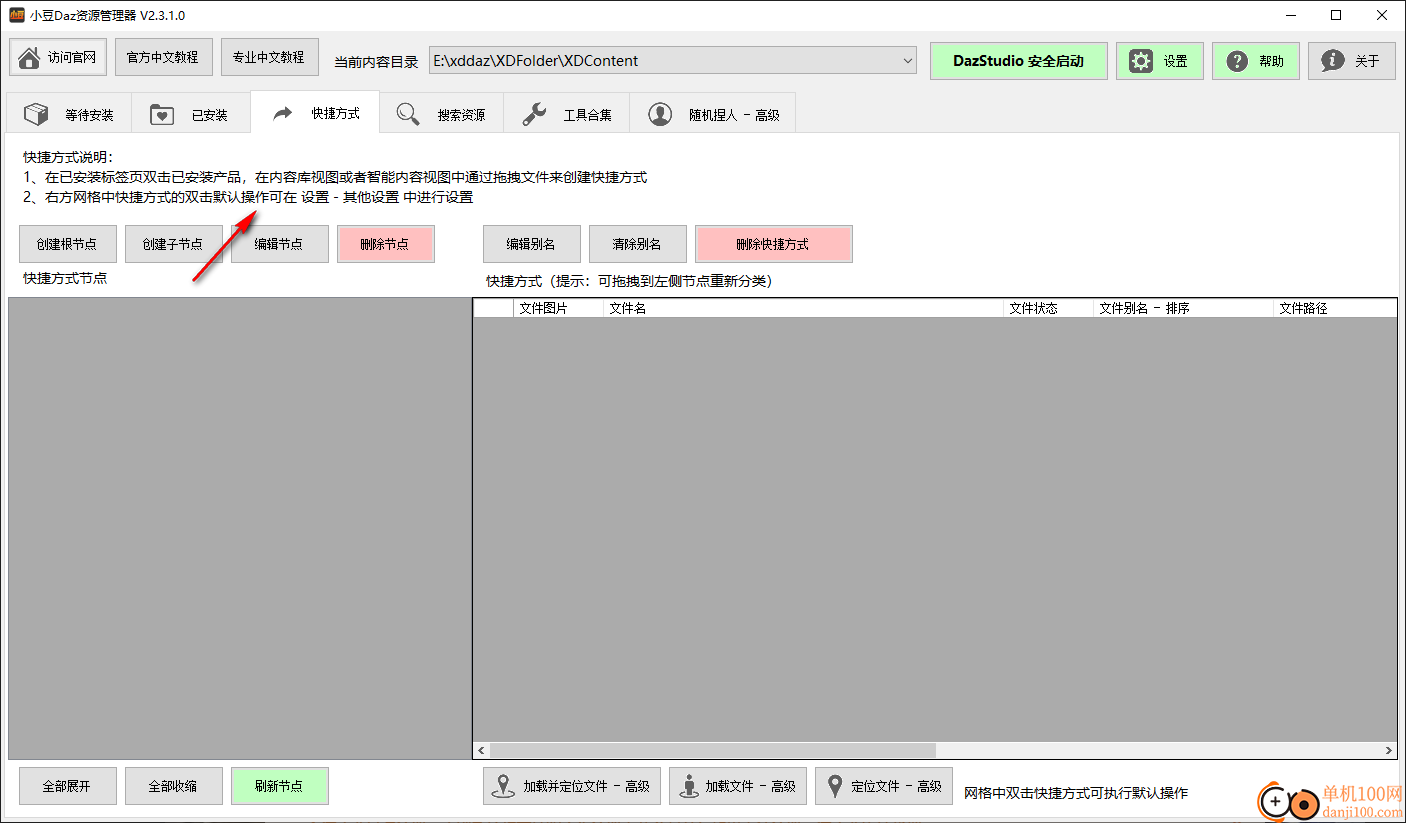Open 专业中文教程
Viewport: 1406px width, 823px height.
270,57
